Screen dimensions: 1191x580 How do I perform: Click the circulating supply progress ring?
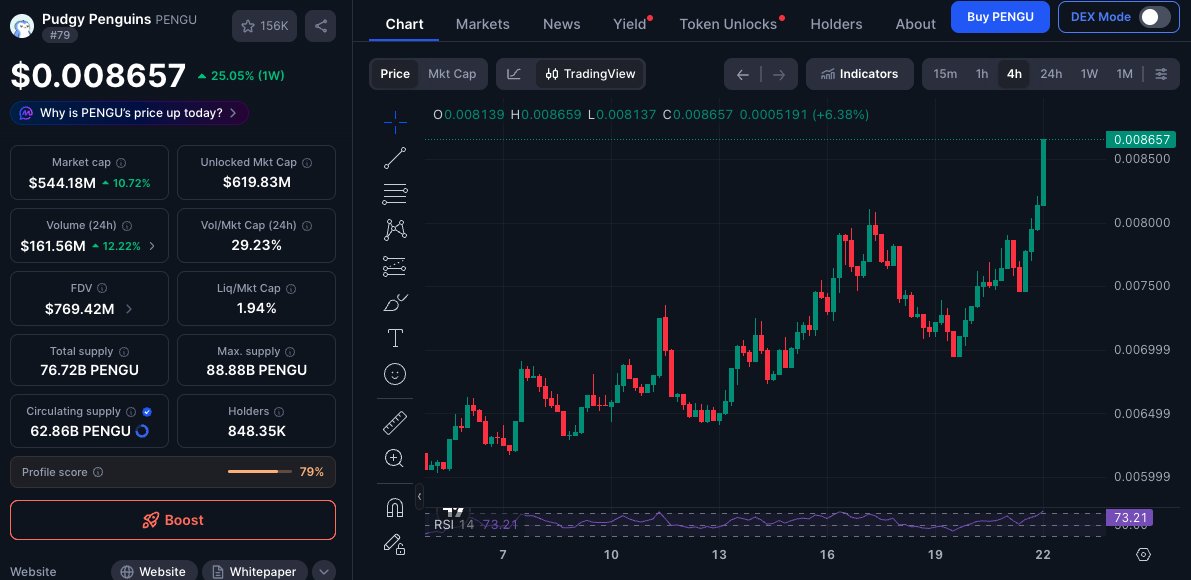click(142, 431)
